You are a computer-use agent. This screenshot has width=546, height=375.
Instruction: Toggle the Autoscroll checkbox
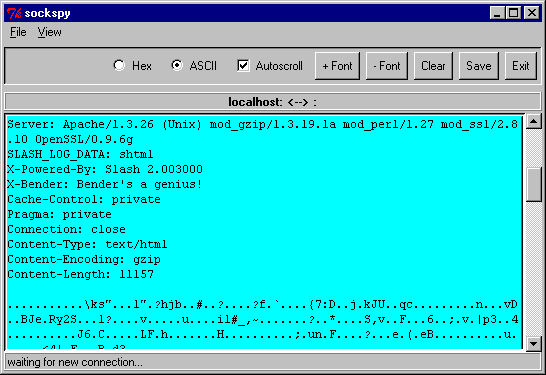tap(243, 65)
